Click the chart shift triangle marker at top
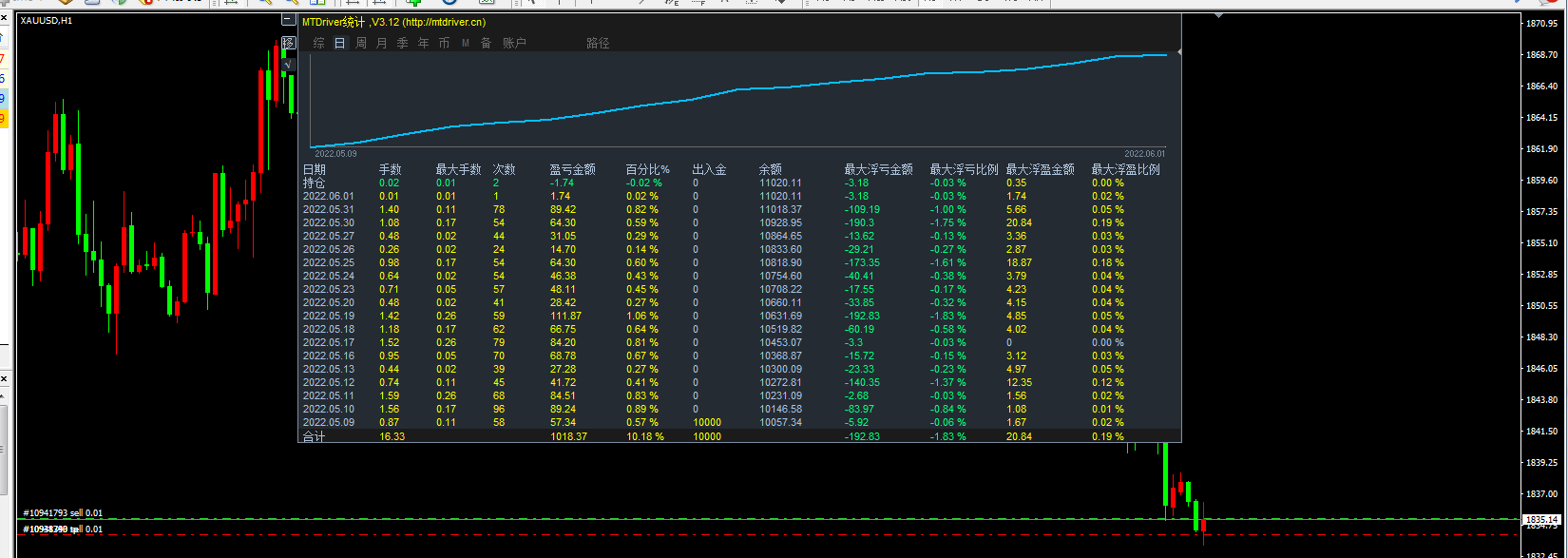 pos(1220,16)
